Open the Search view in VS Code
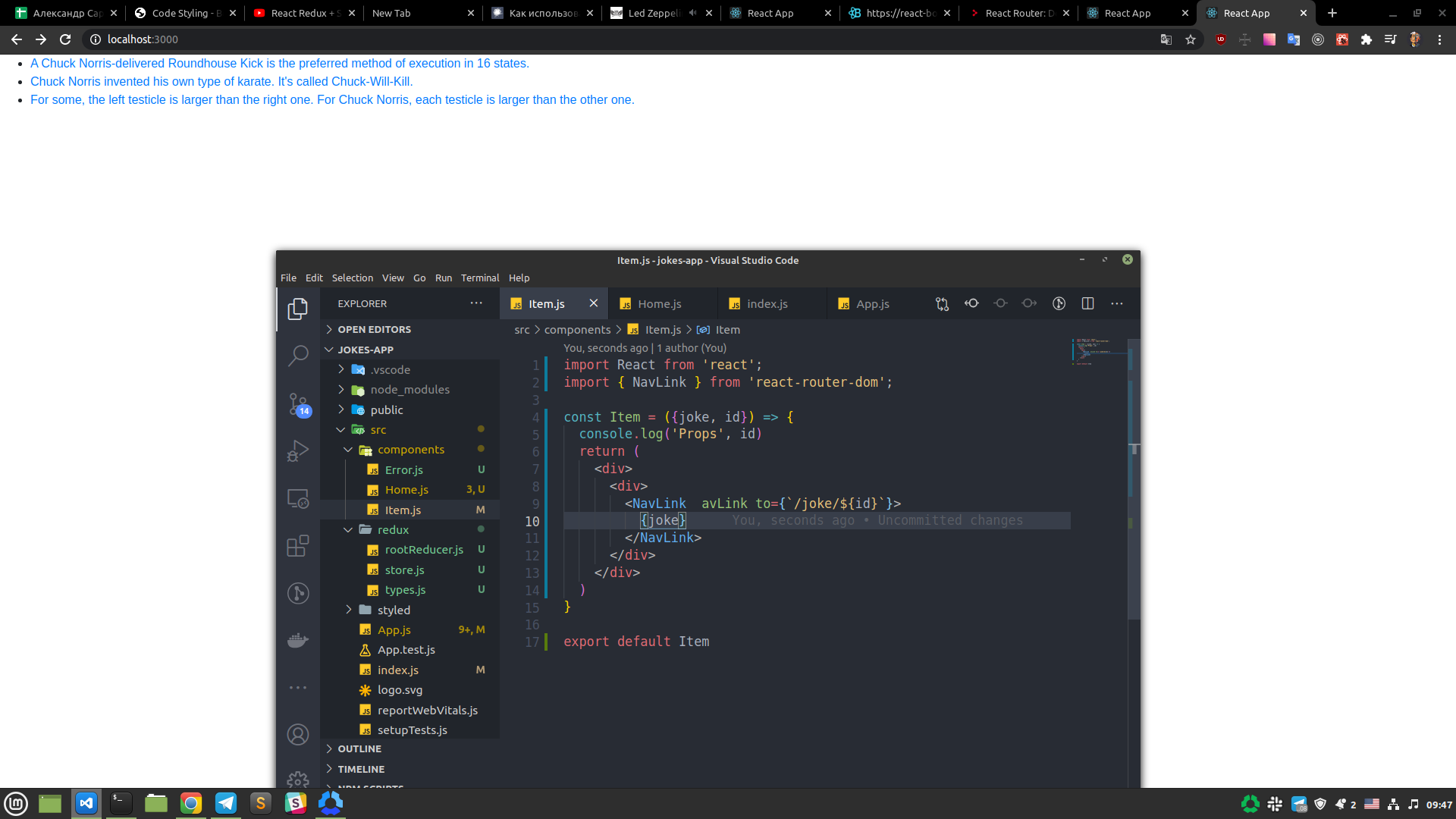Image resolution: width=1456 pixels, height=819 pixels. click(x=298, y=355)
